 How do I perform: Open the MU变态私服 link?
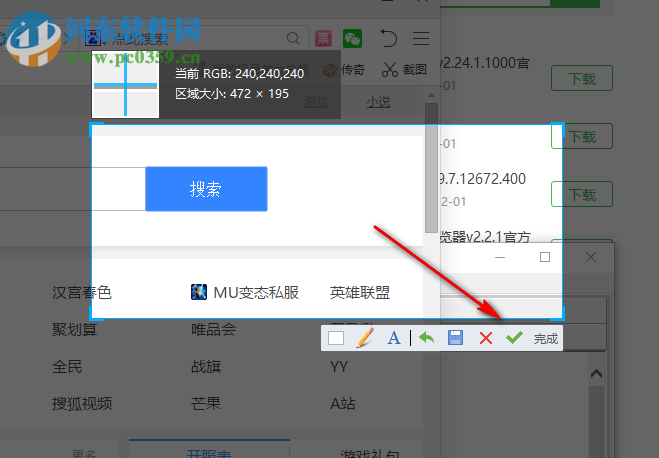245,292
